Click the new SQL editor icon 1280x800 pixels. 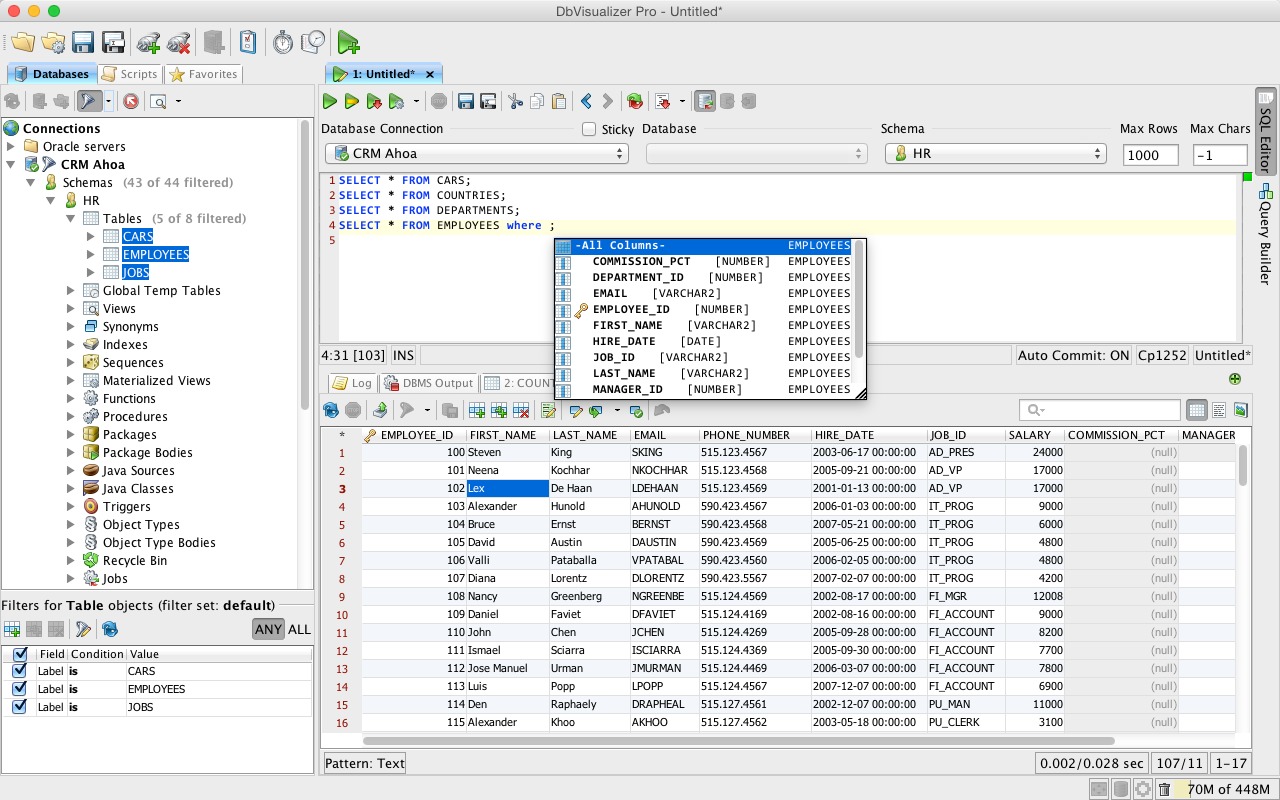pyautogui.click(x=348, y=42)
